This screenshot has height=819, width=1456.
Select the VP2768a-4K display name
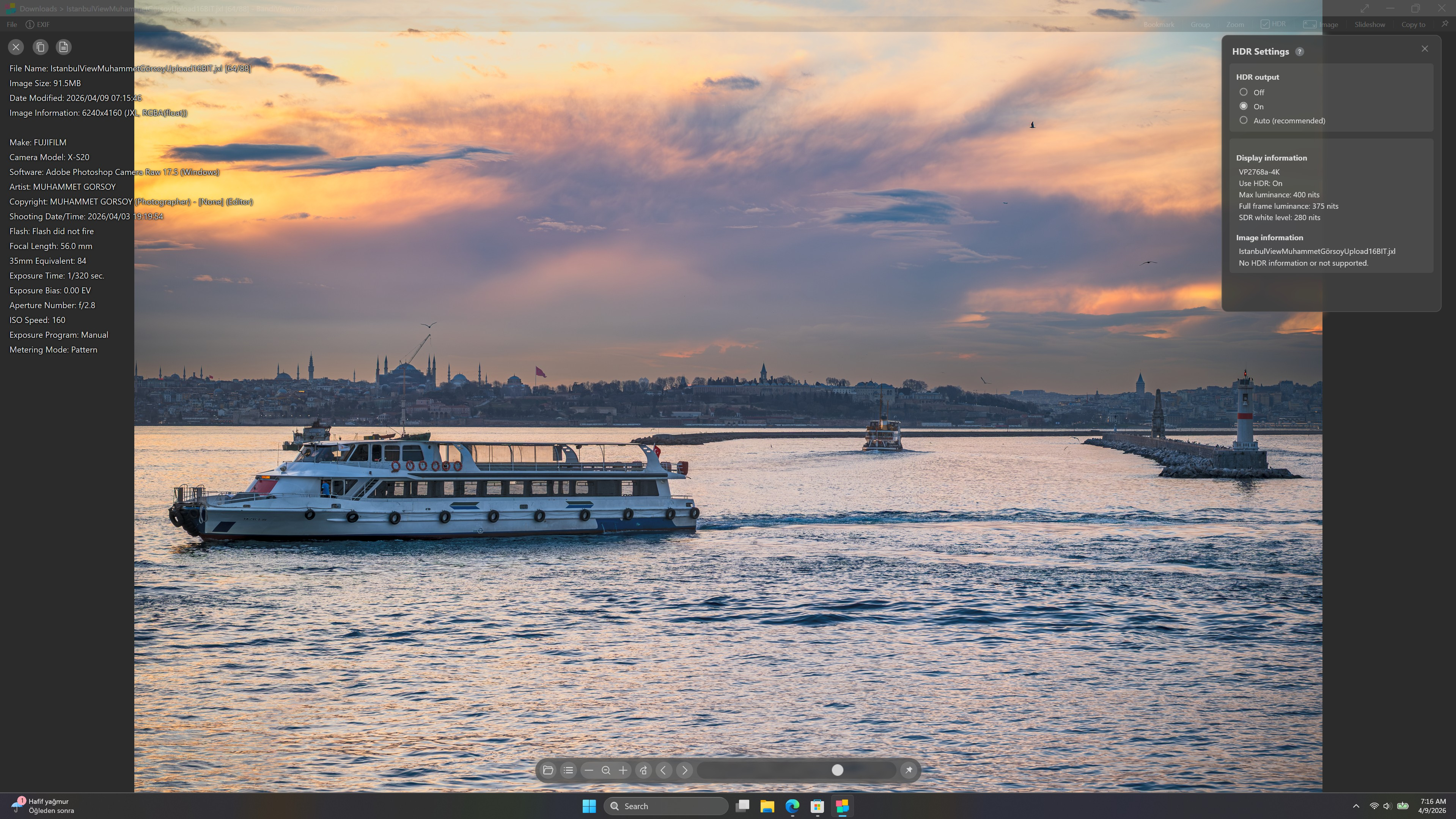click(1259, 172)
